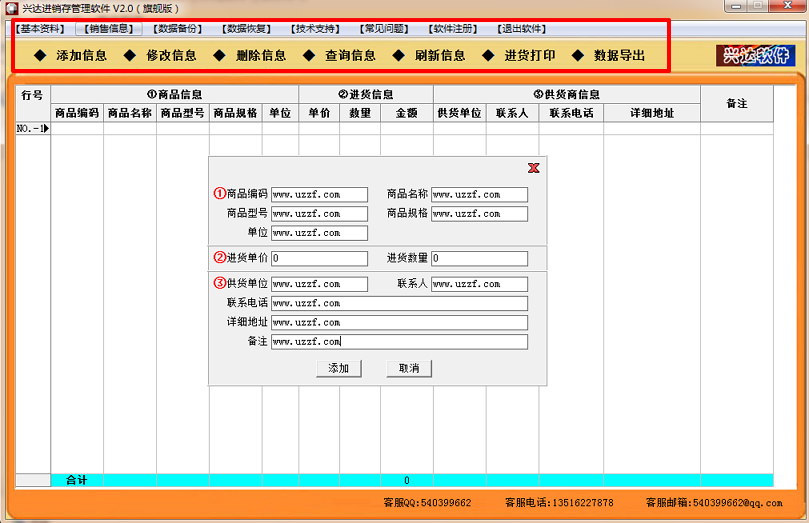This screenshot has height=523, width=809.
Task: Click the application icon in the title bar
Action: 11,9
